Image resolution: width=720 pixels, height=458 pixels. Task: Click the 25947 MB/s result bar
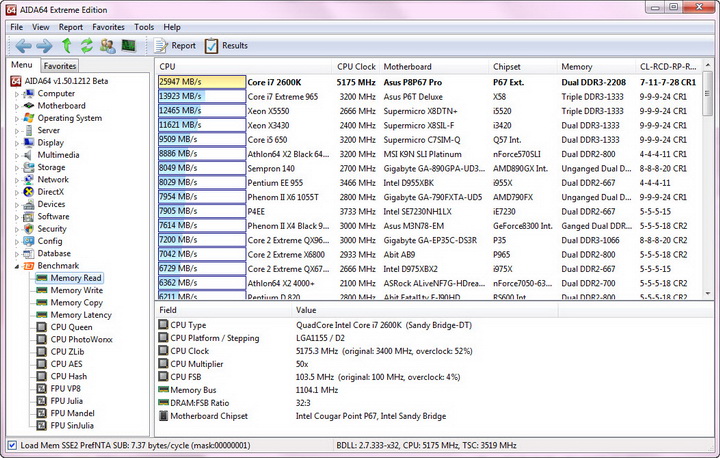click(202, 82)
